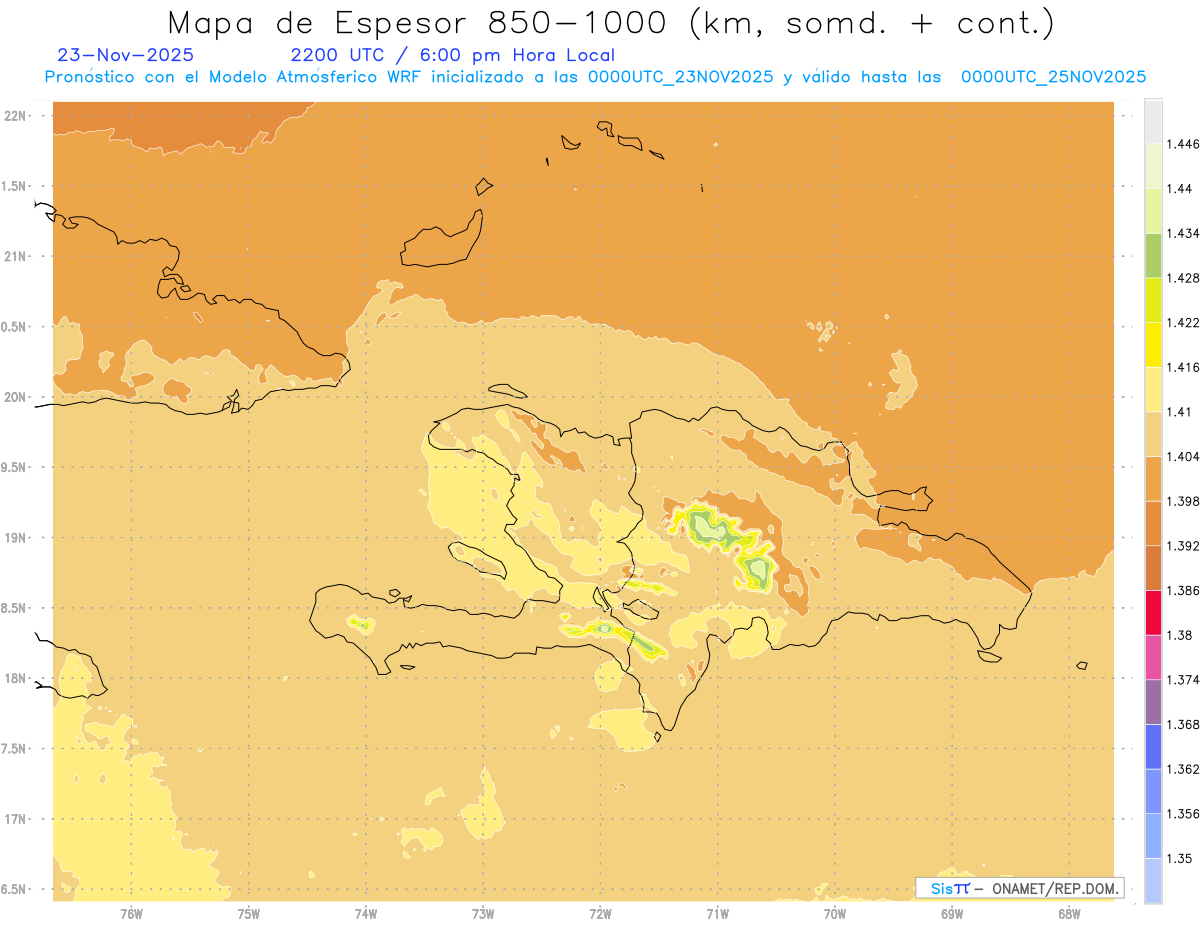Viewport: 1200px width, 927px height.
Task: Click the 20N latitude label
Action: (x=14, y=397)
